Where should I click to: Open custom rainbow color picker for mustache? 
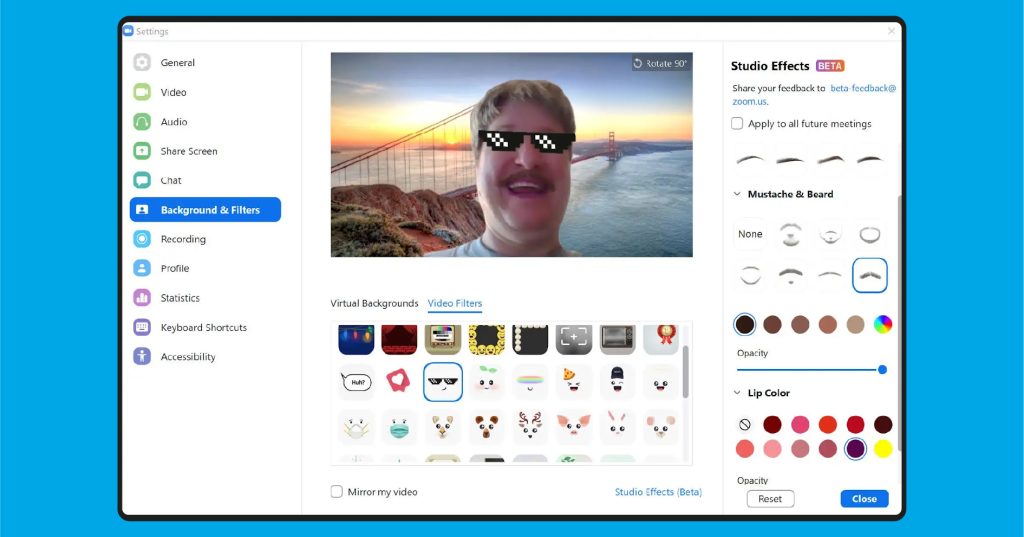882,324
